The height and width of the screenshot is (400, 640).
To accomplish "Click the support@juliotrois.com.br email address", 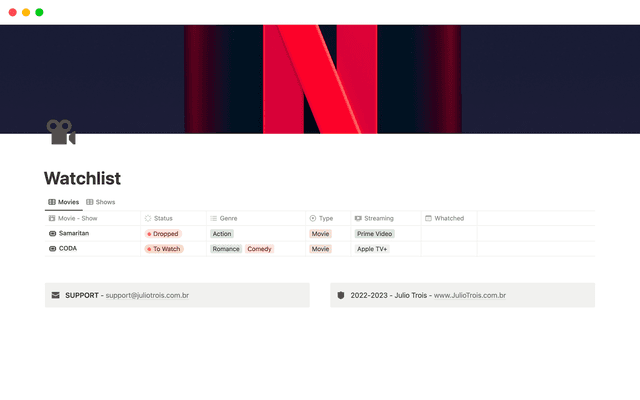I will coord(146,295).
